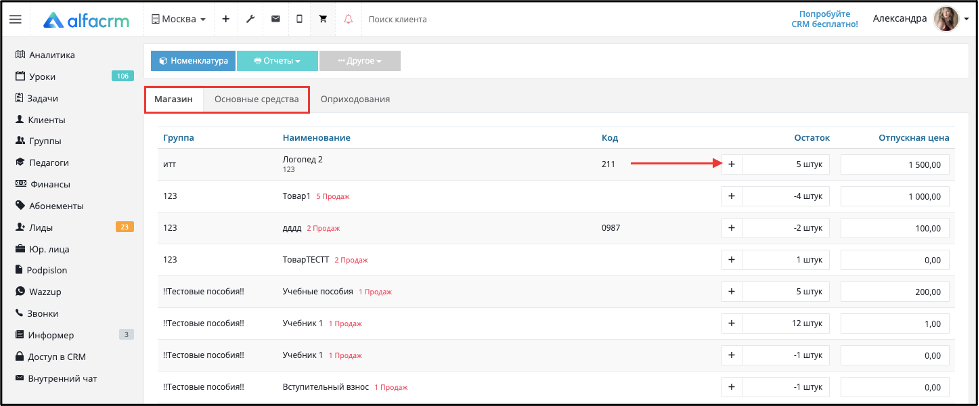Open Wazzup in the sidebar
The height and width of the screenshot is (406, 979).
pos(38,292)
